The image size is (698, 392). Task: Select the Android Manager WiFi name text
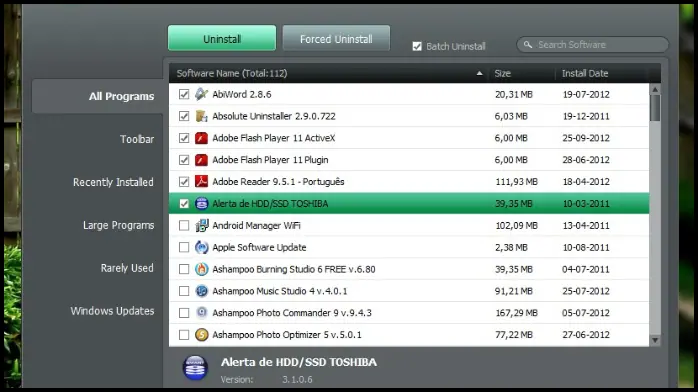[x=256, y=226]
